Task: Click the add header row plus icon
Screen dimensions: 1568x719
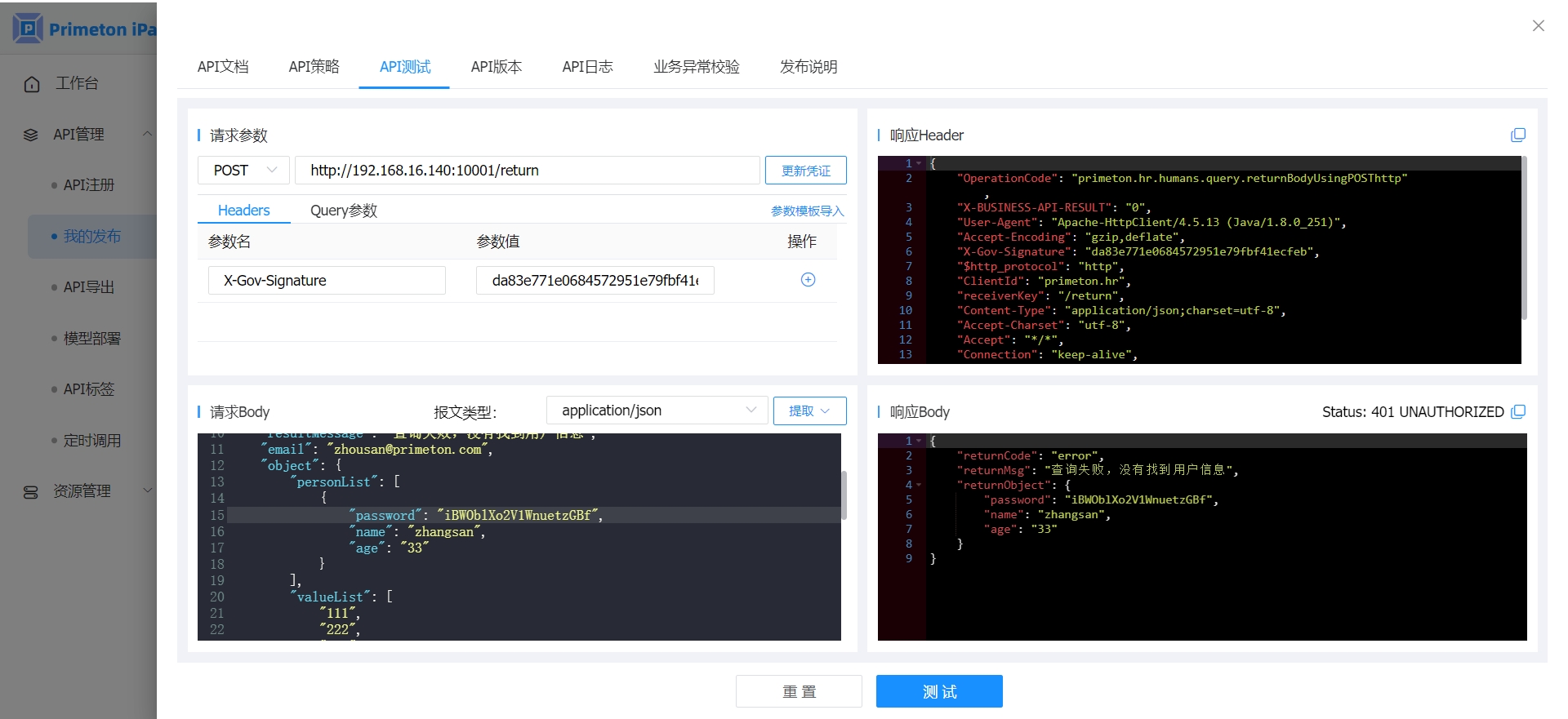Action: tap(808, 280)
